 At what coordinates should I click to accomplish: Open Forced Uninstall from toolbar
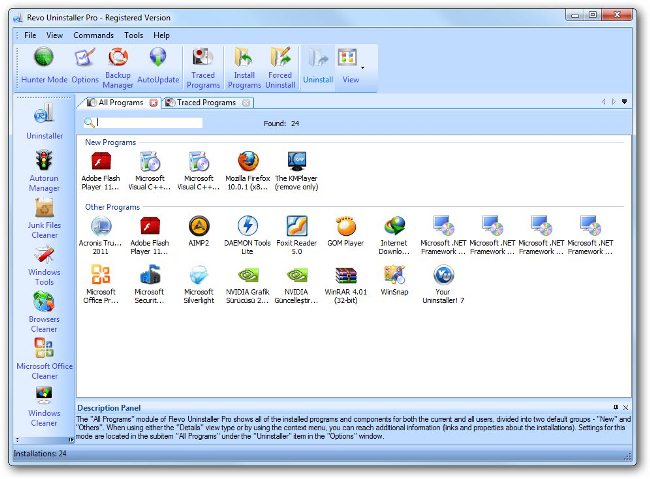tap(280, 66)
